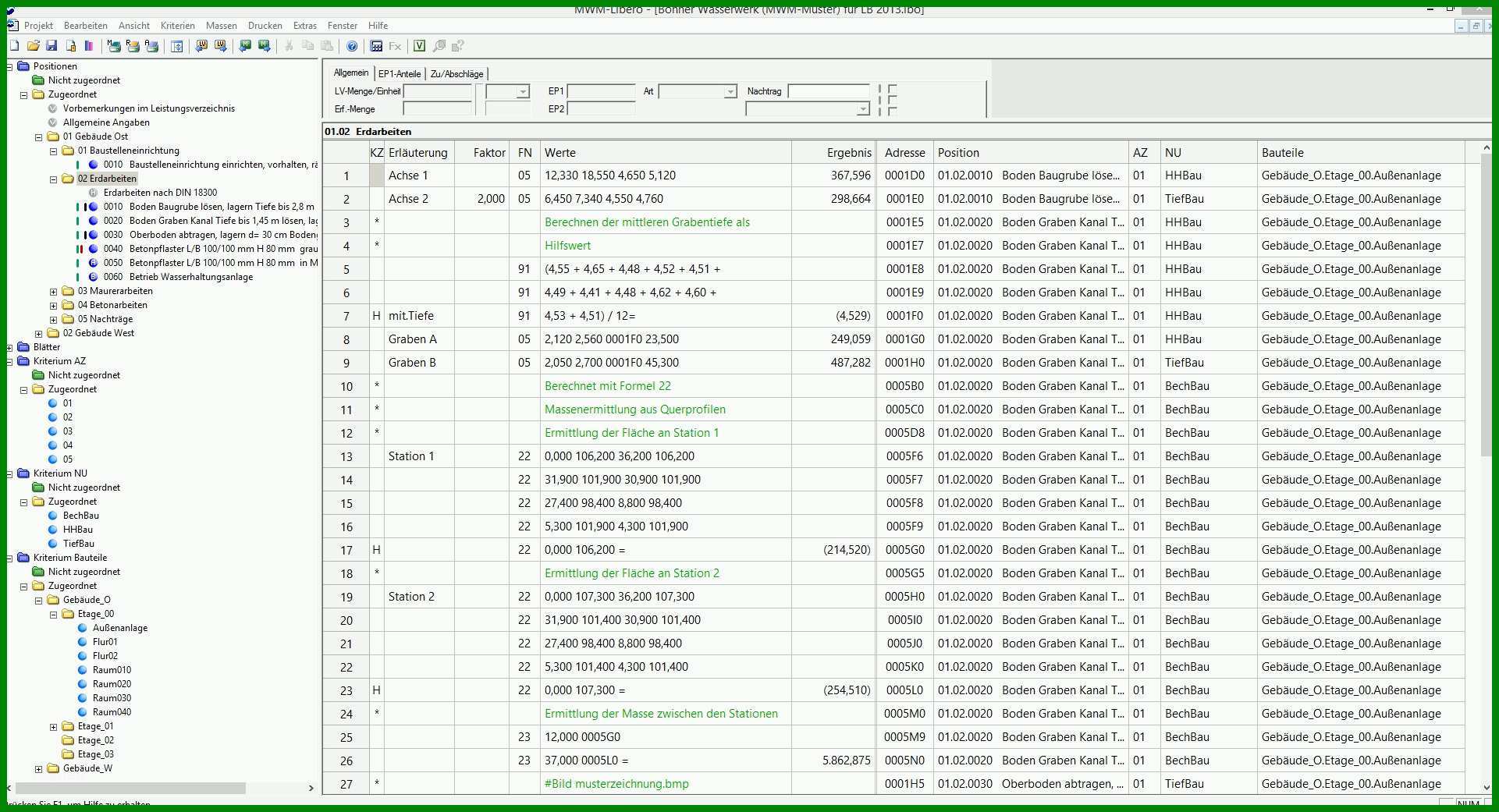Print using the A printer icon
This screenshot has height=812, width=1499.
tap(151, 46)
